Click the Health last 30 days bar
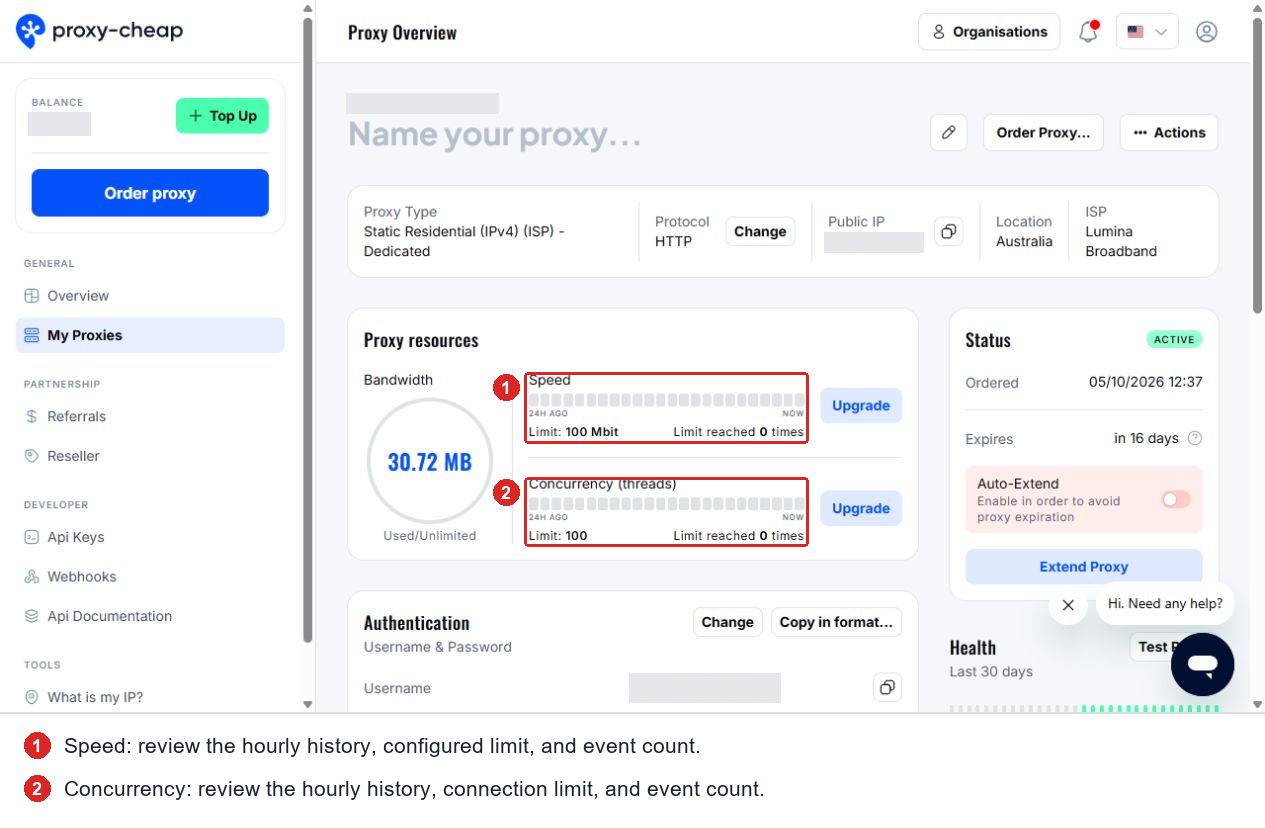Viewport: 1265px width, 828px height. [1084, 708]
